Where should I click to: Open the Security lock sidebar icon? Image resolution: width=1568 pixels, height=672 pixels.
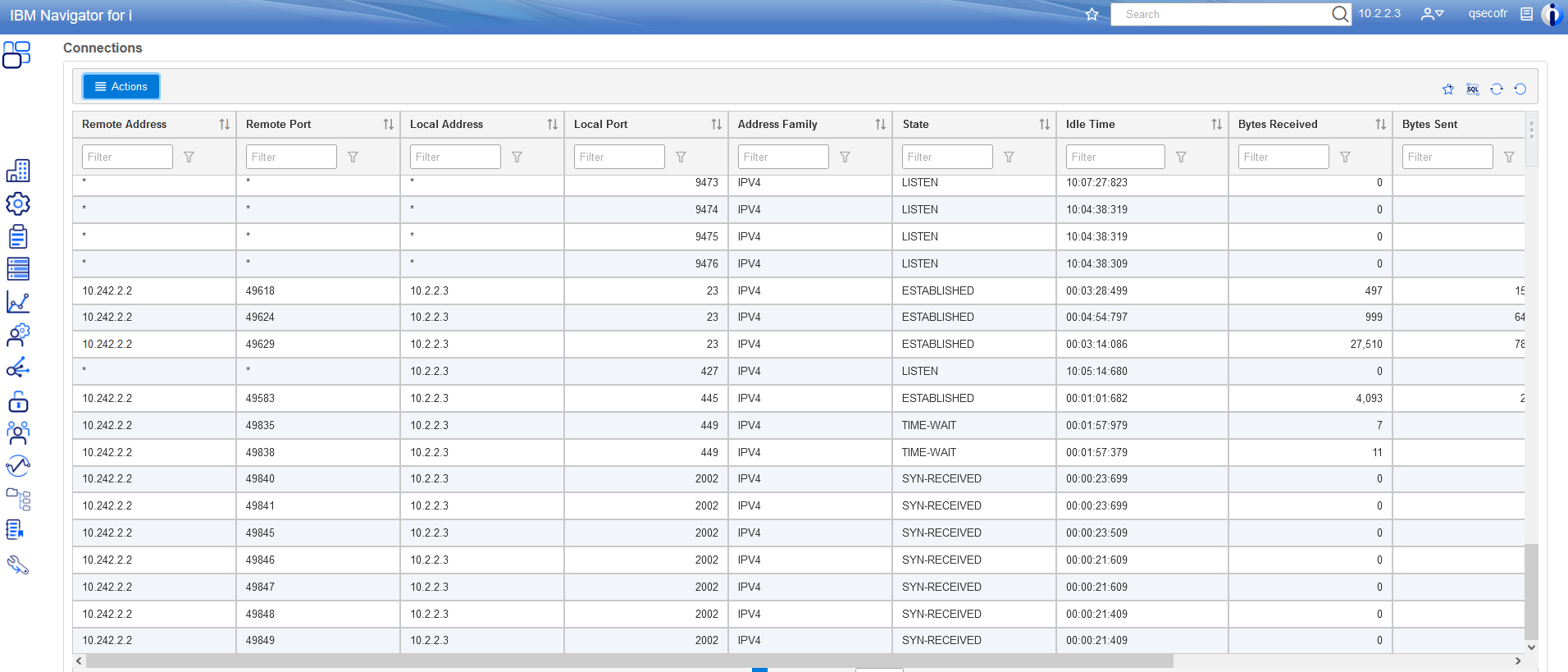pos(18,401)
